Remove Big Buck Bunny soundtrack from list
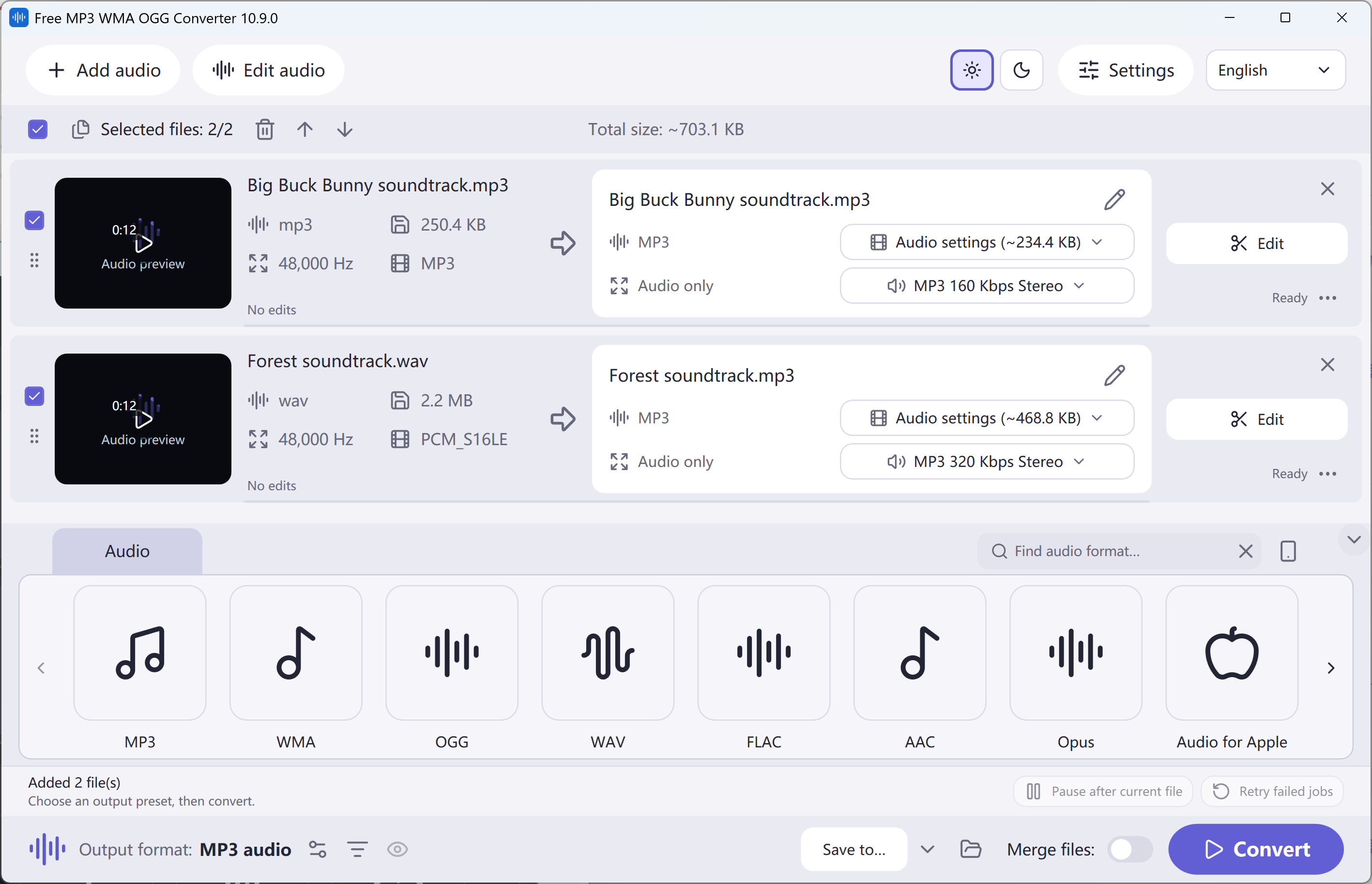This screenshot has width=1372, height=884. tap(1327, 189)
